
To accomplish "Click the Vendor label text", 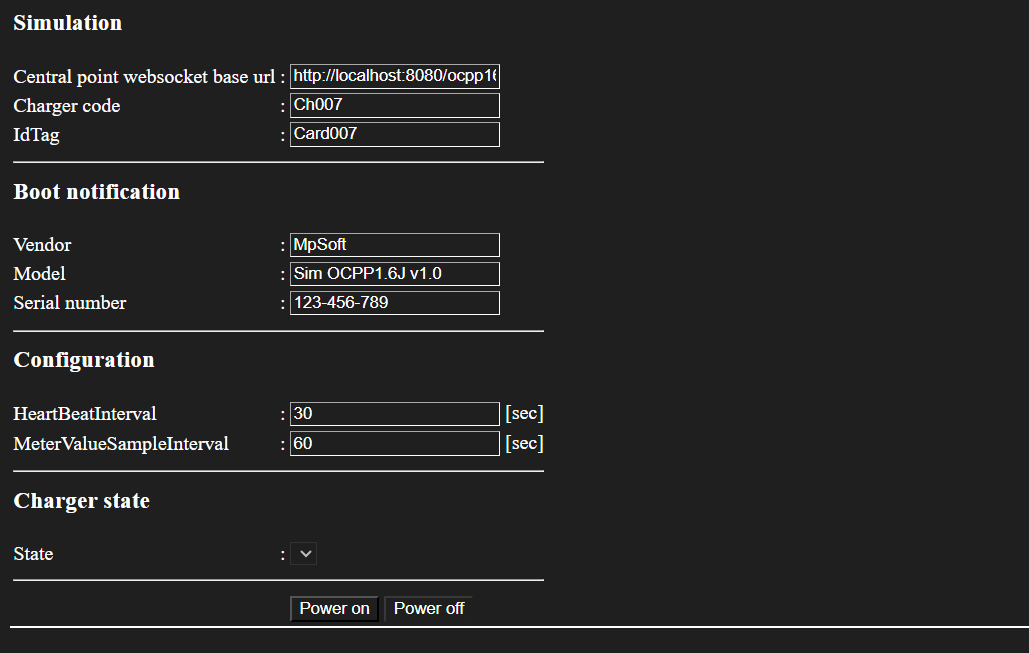I will [x=42, y=245].
